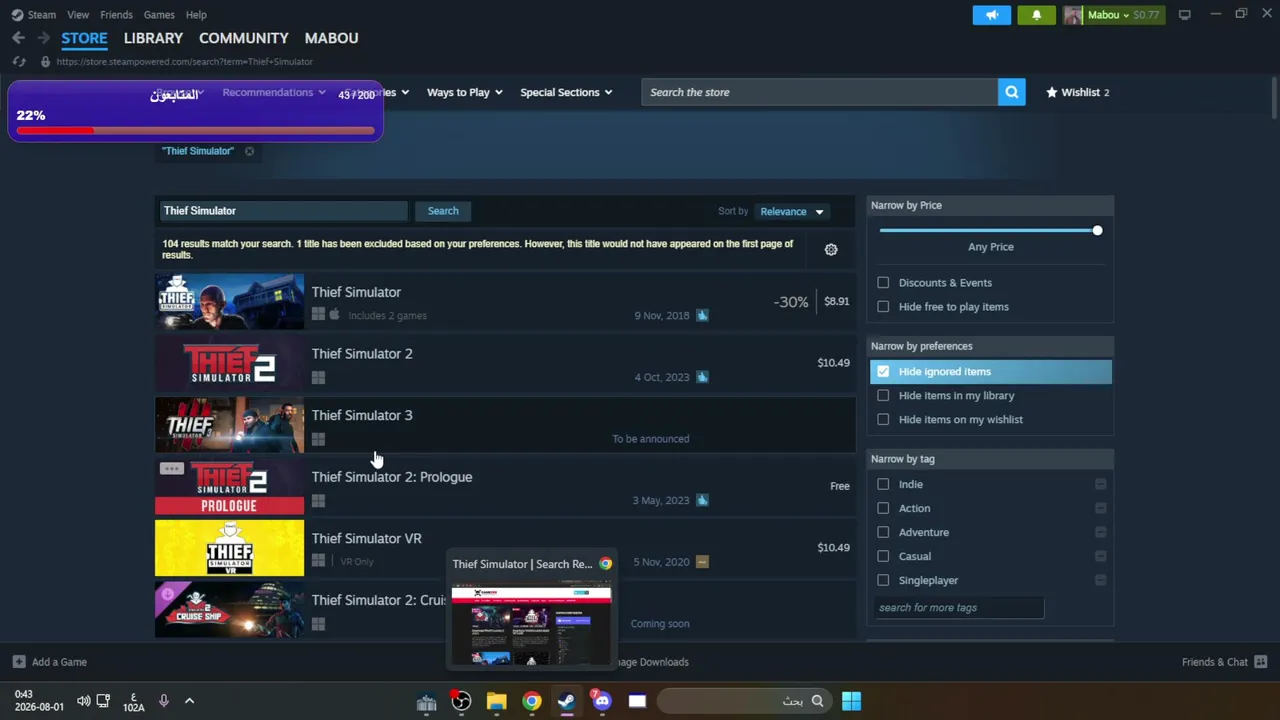Filter results by the Adventure tag
1280x720 pixels.
[883, 532]
